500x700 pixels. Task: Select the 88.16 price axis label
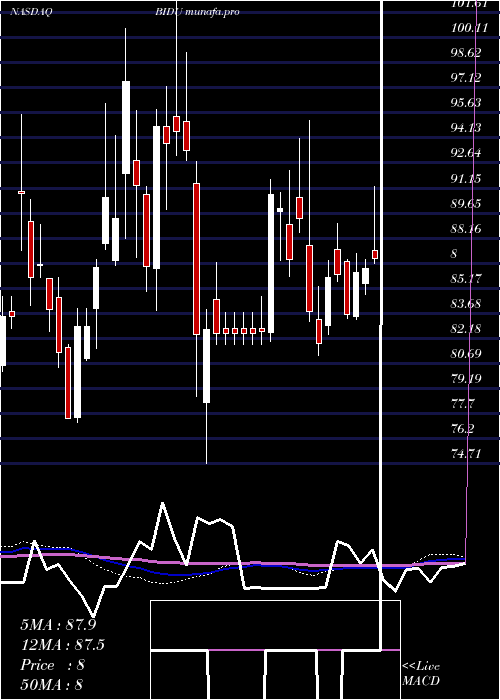tap(466, 229)
